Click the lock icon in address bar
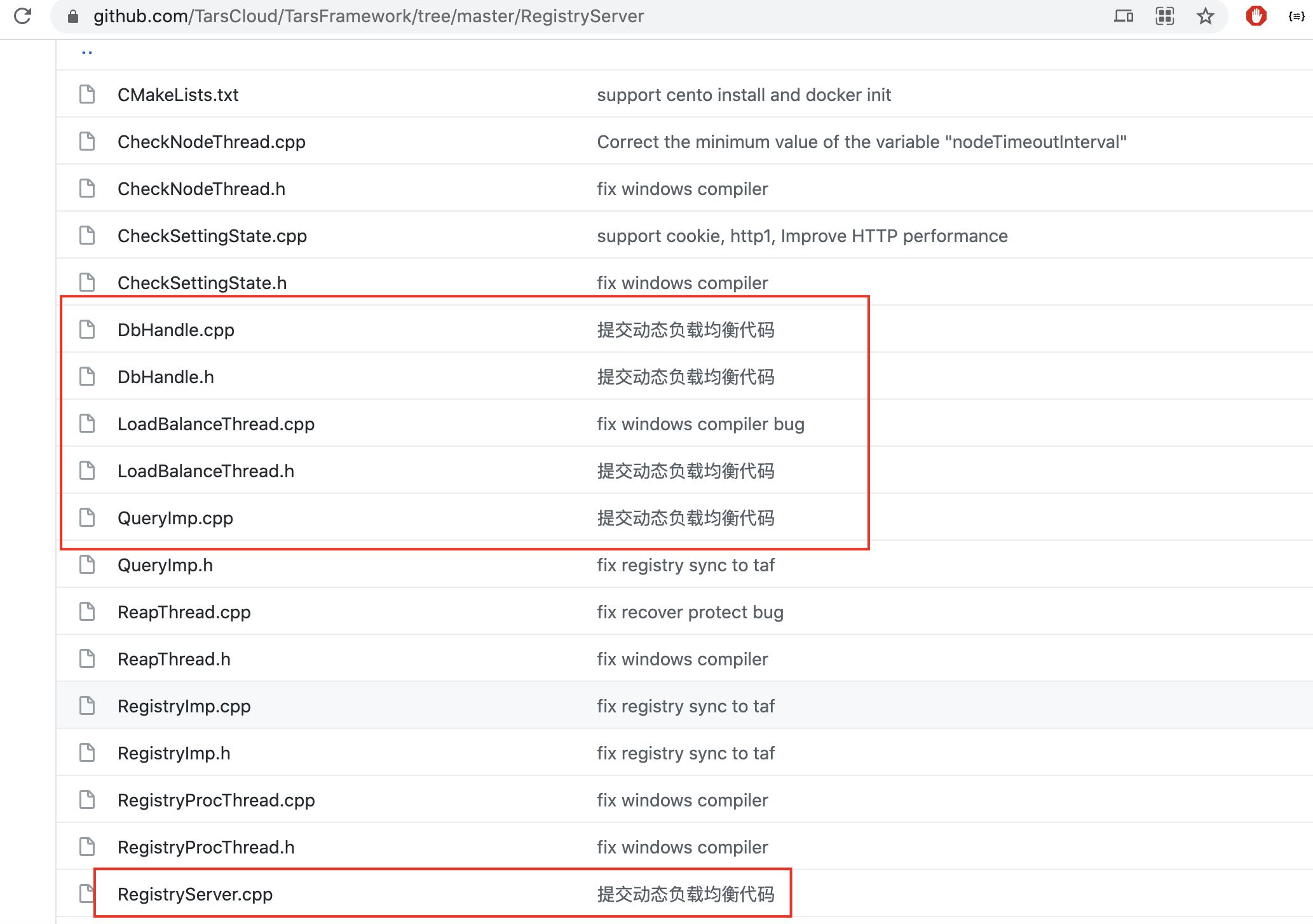This screenshot has width=1313, height=924. (73, 17)
